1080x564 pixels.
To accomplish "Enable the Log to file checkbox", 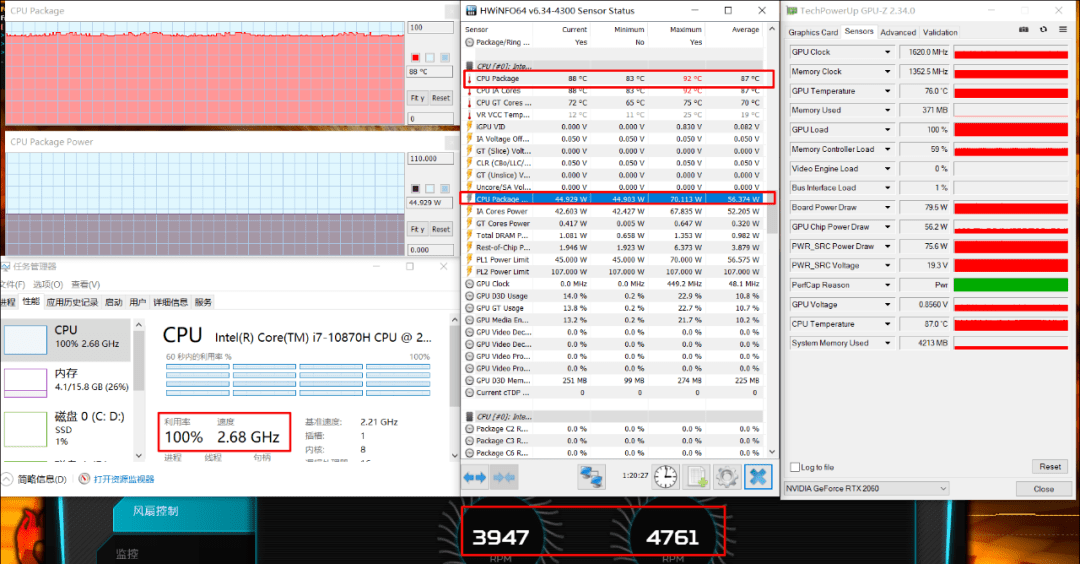I will [795, 467].
